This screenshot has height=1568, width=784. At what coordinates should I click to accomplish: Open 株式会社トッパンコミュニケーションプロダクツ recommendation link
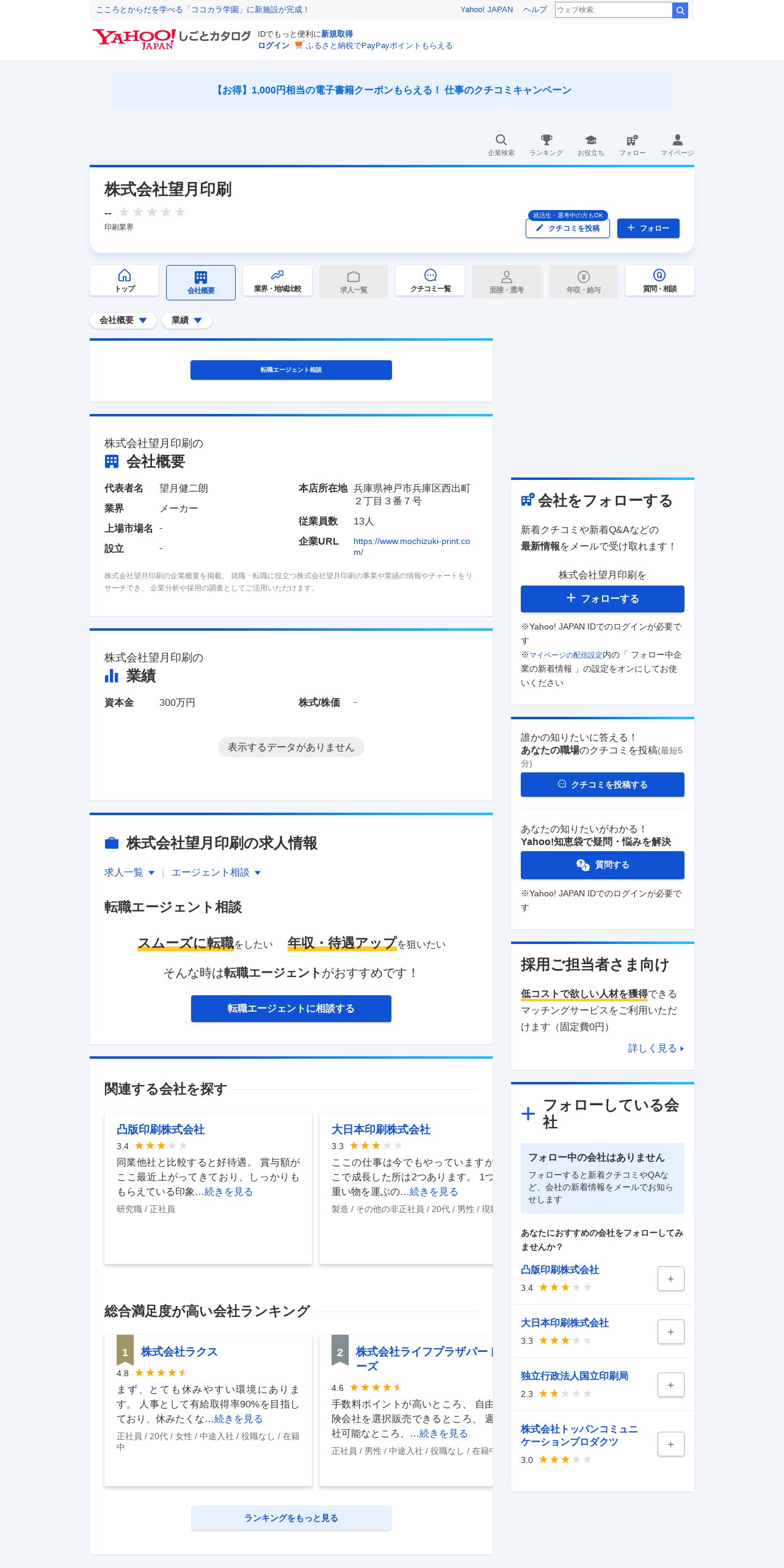click(579, 1436)
